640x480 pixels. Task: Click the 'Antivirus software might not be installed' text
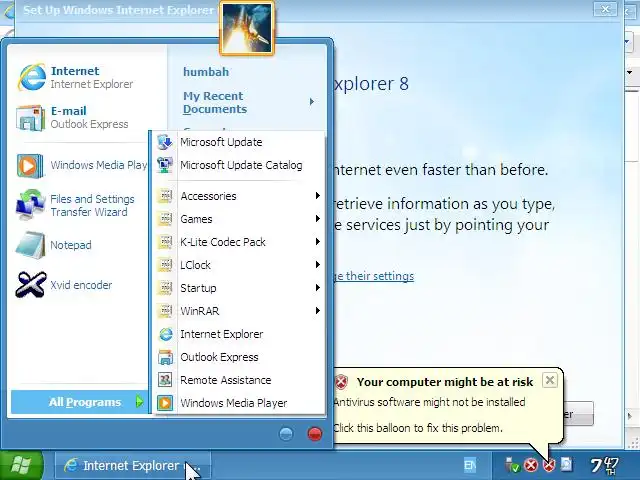click(x=429, y=402)
